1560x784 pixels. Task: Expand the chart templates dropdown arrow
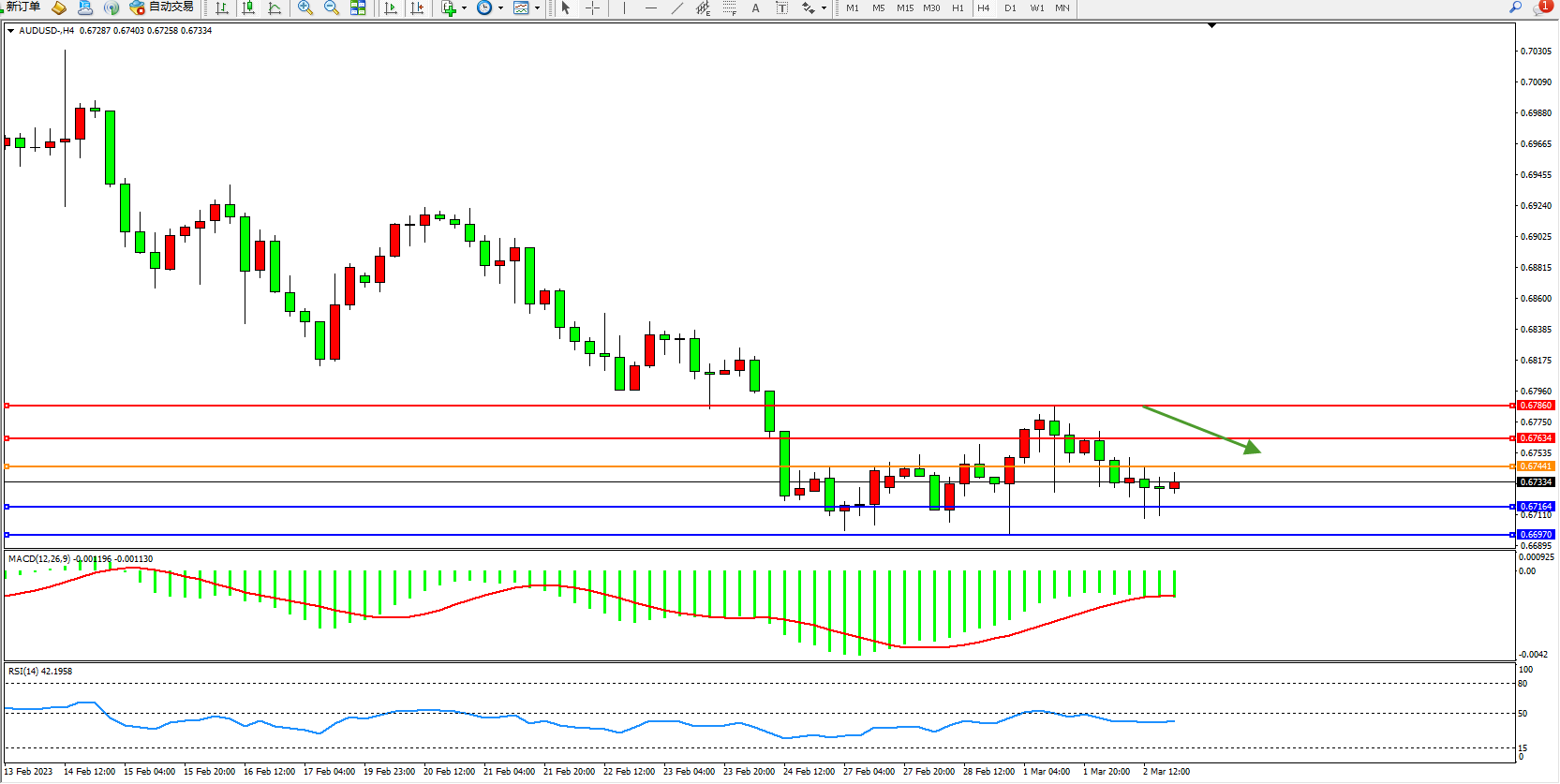pos(537,8)
